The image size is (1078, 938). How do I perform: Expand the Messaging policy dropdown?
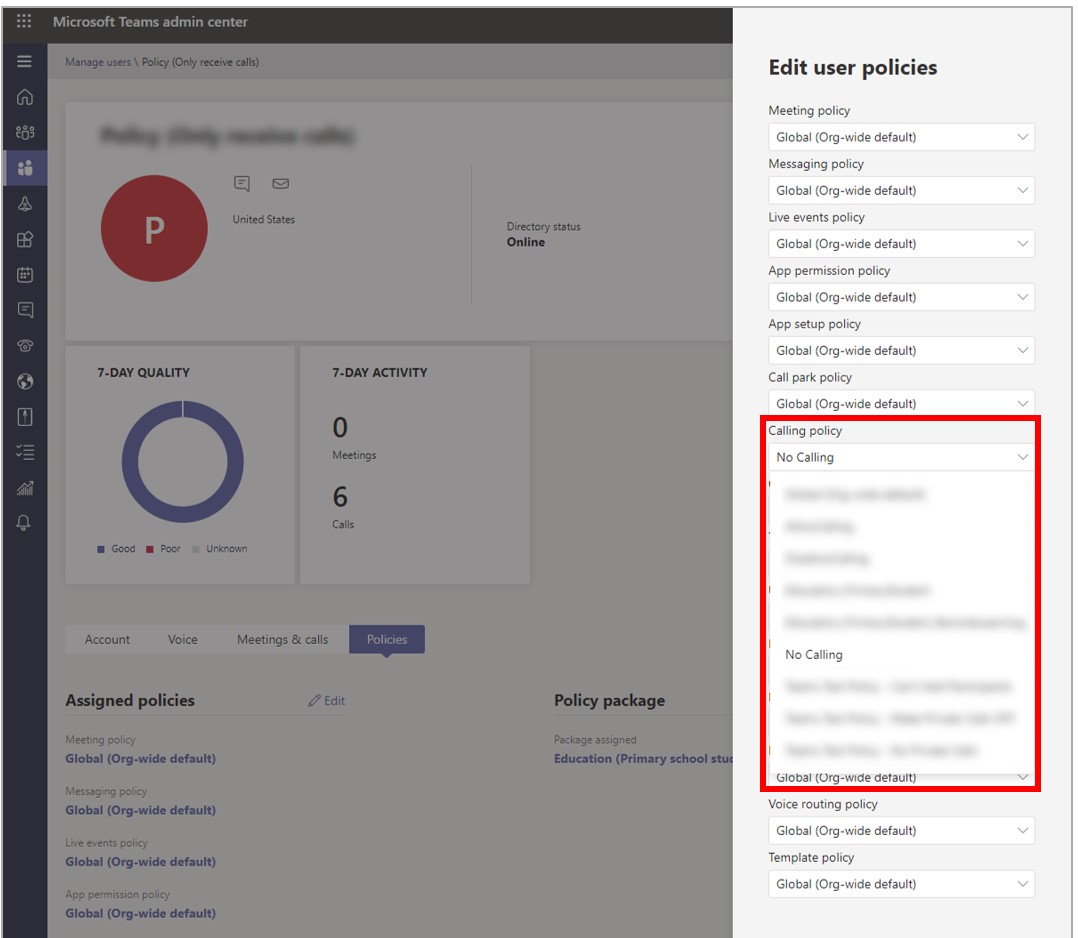[x=901, y=190]
